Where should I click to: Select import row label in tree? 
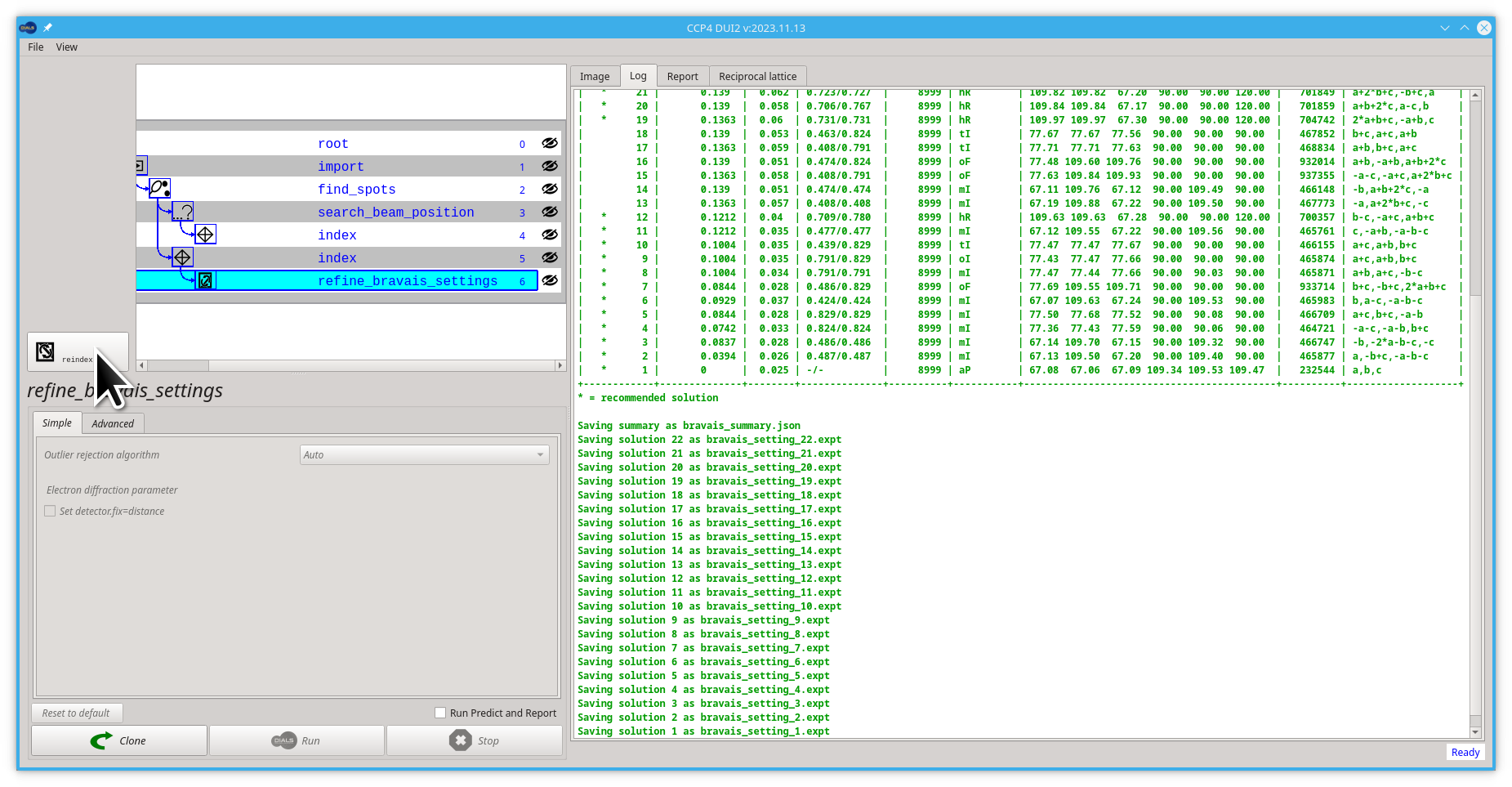coord(341,167)
